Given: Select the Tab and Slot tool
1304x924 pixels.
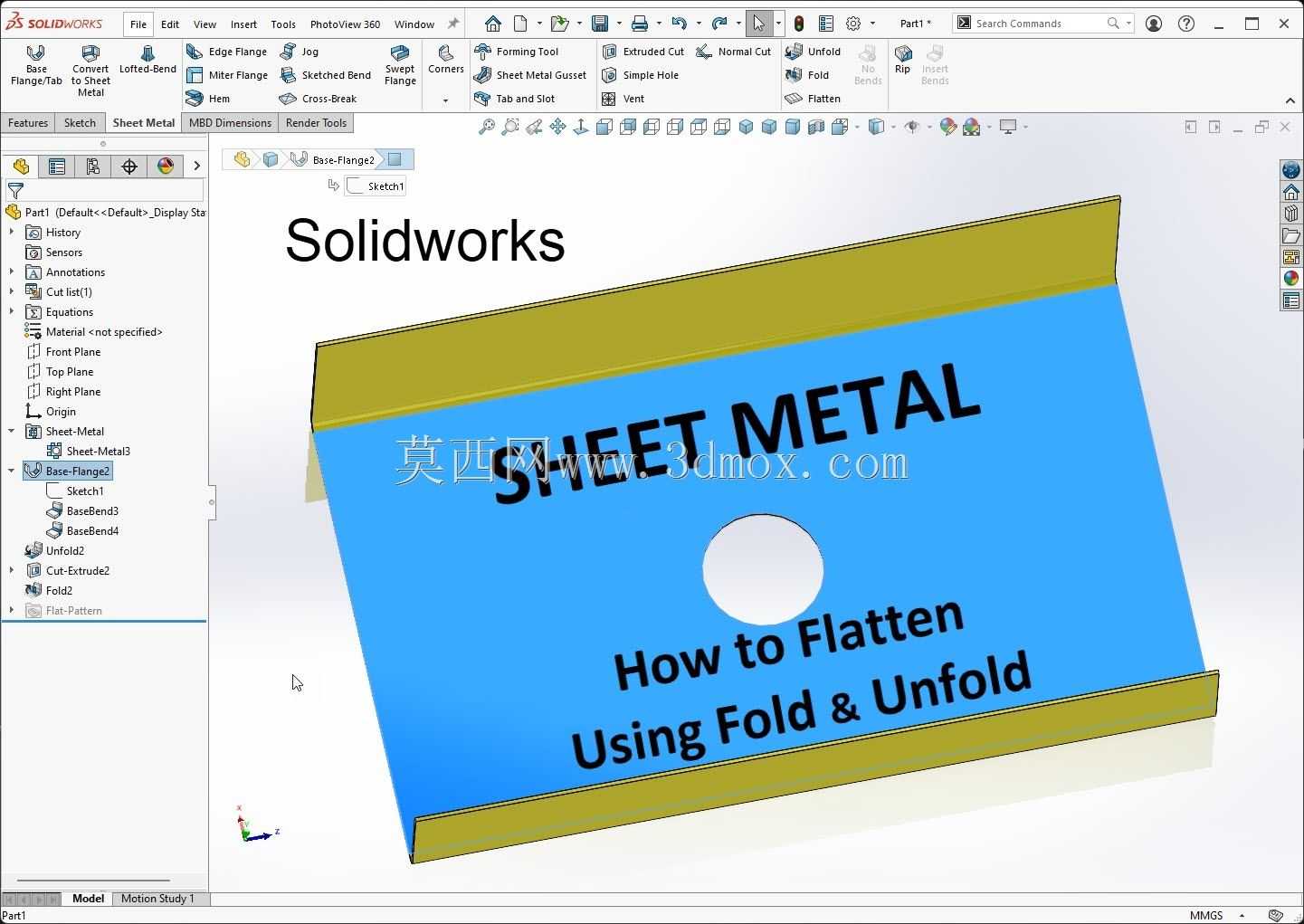Looking at the screenshot, I should tap(515, 99).
